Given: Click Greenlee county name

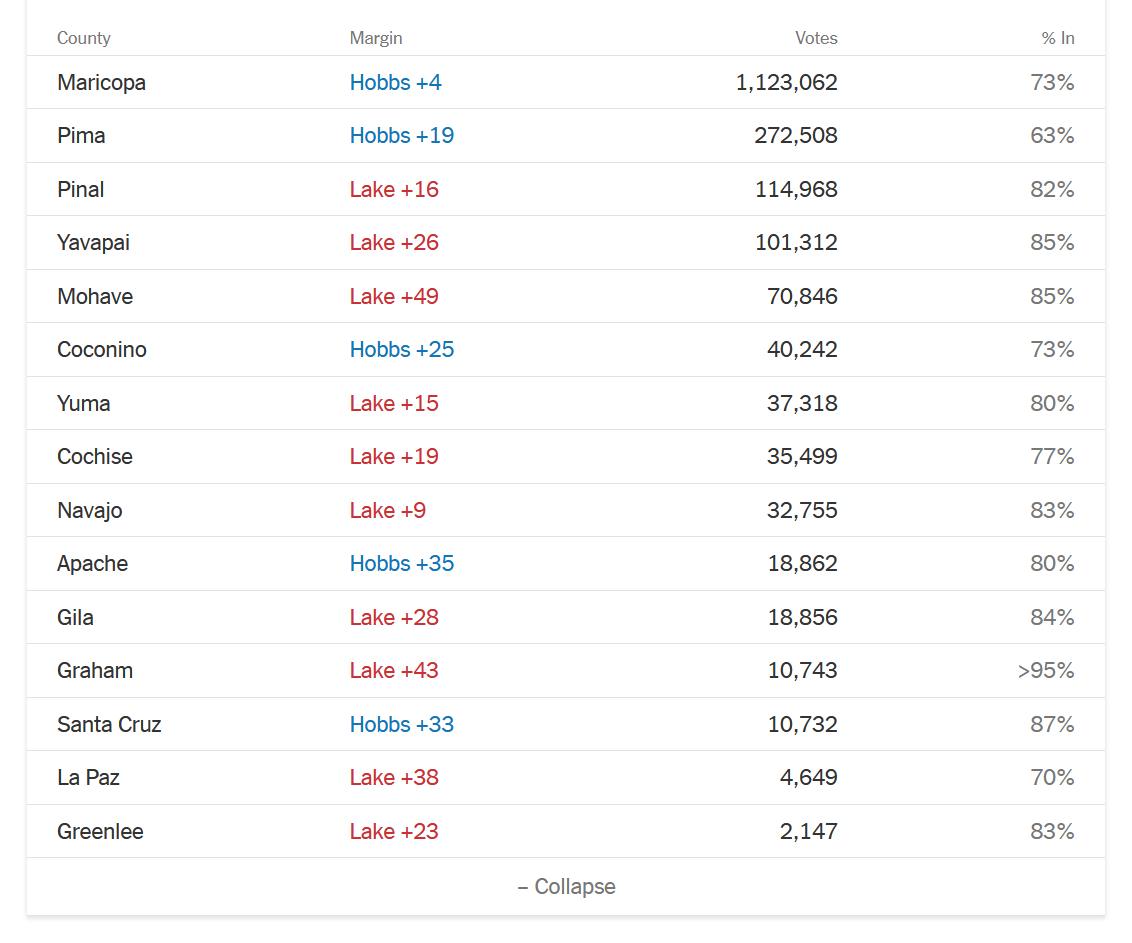Looking at the screenshot, I should [x=100, y=832].
